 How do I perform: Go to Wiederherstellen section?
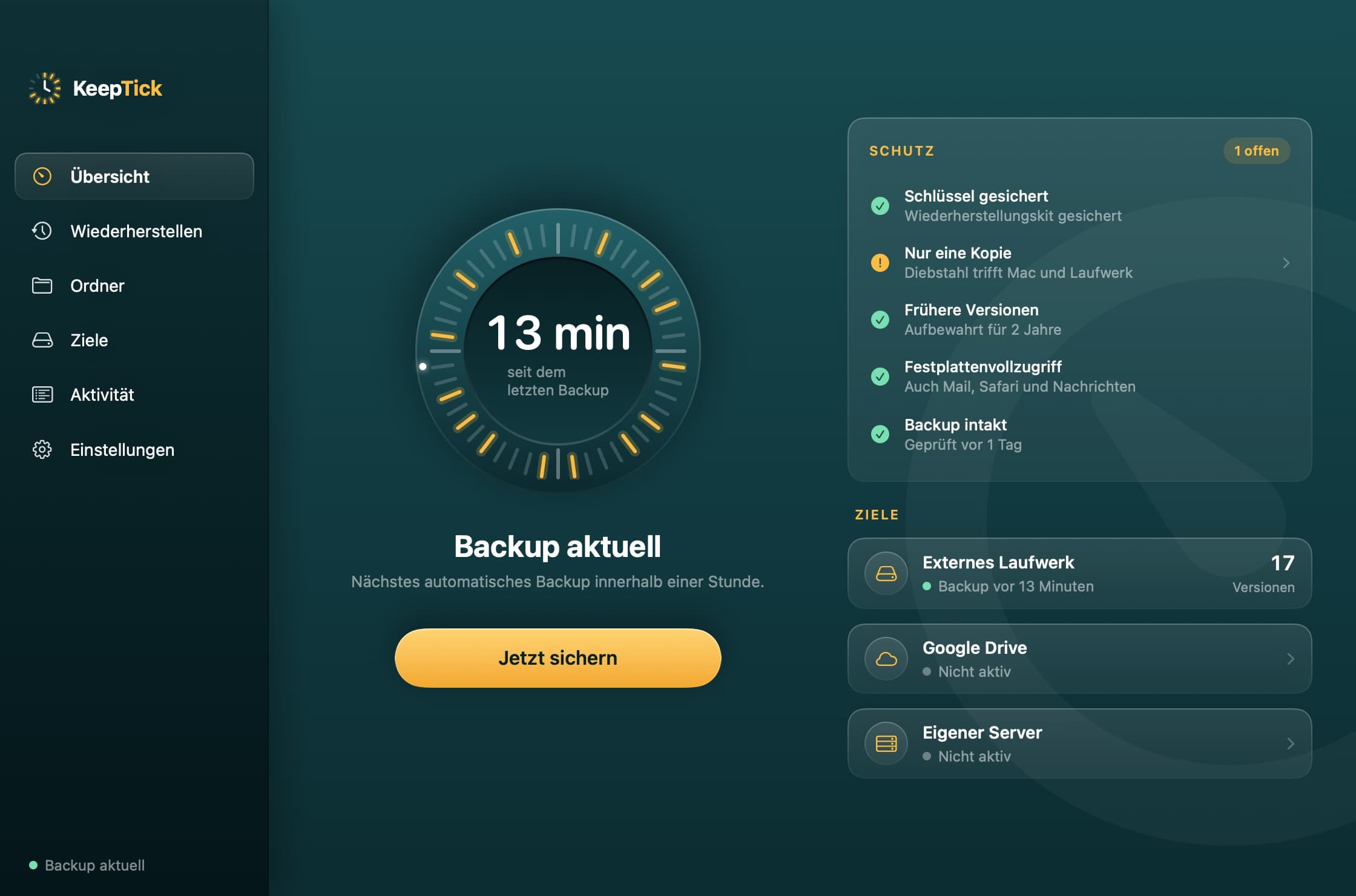tap(134, 231)
